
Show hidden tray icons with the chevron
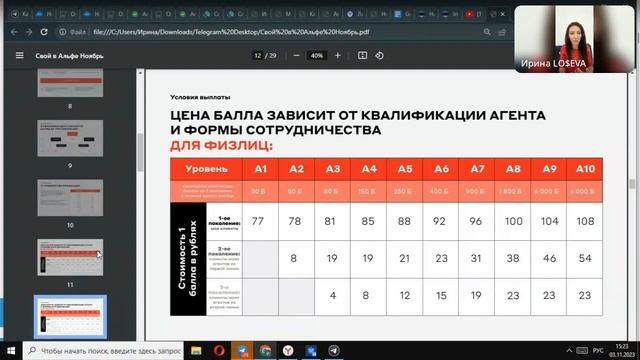(x=569, y=351)
